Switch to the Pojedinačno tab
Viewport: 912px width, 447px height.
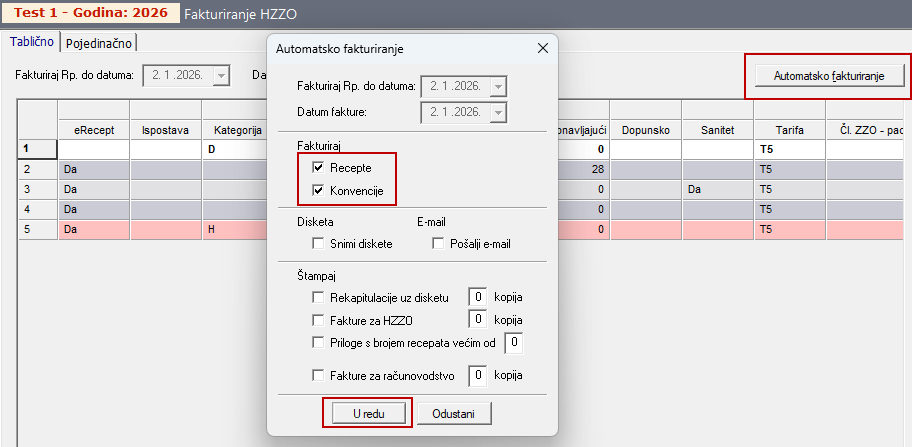[100, 42]
